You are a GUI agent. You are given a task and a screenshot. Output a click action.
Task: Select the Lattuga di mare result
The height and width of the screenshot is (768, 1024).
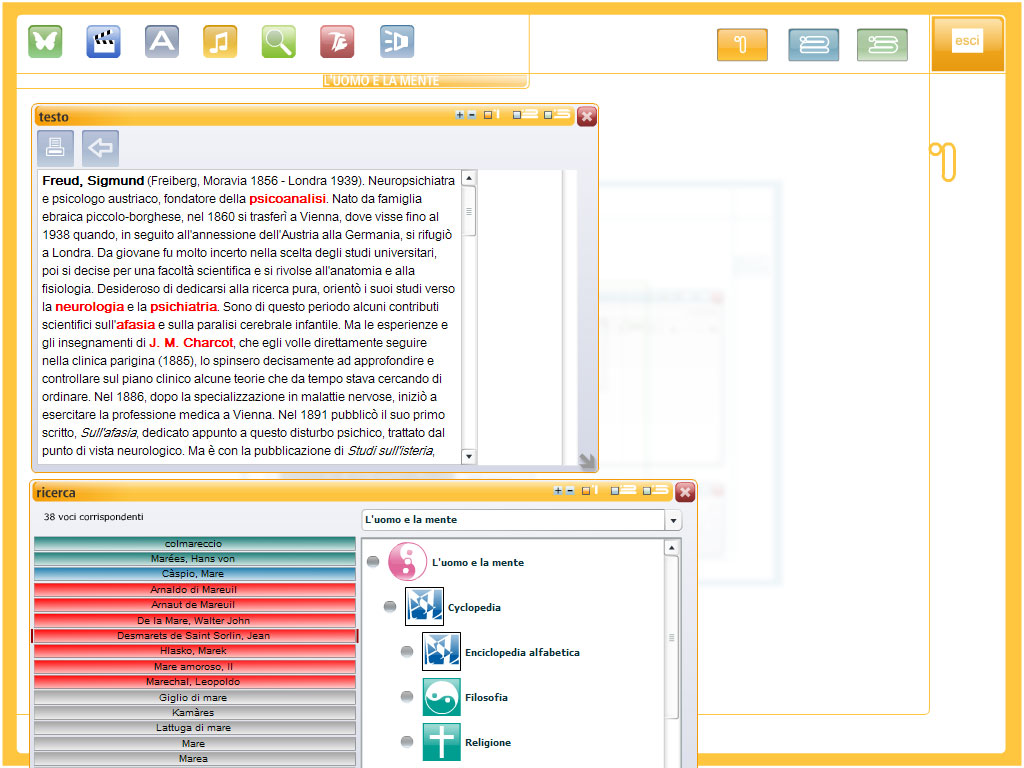195,728
